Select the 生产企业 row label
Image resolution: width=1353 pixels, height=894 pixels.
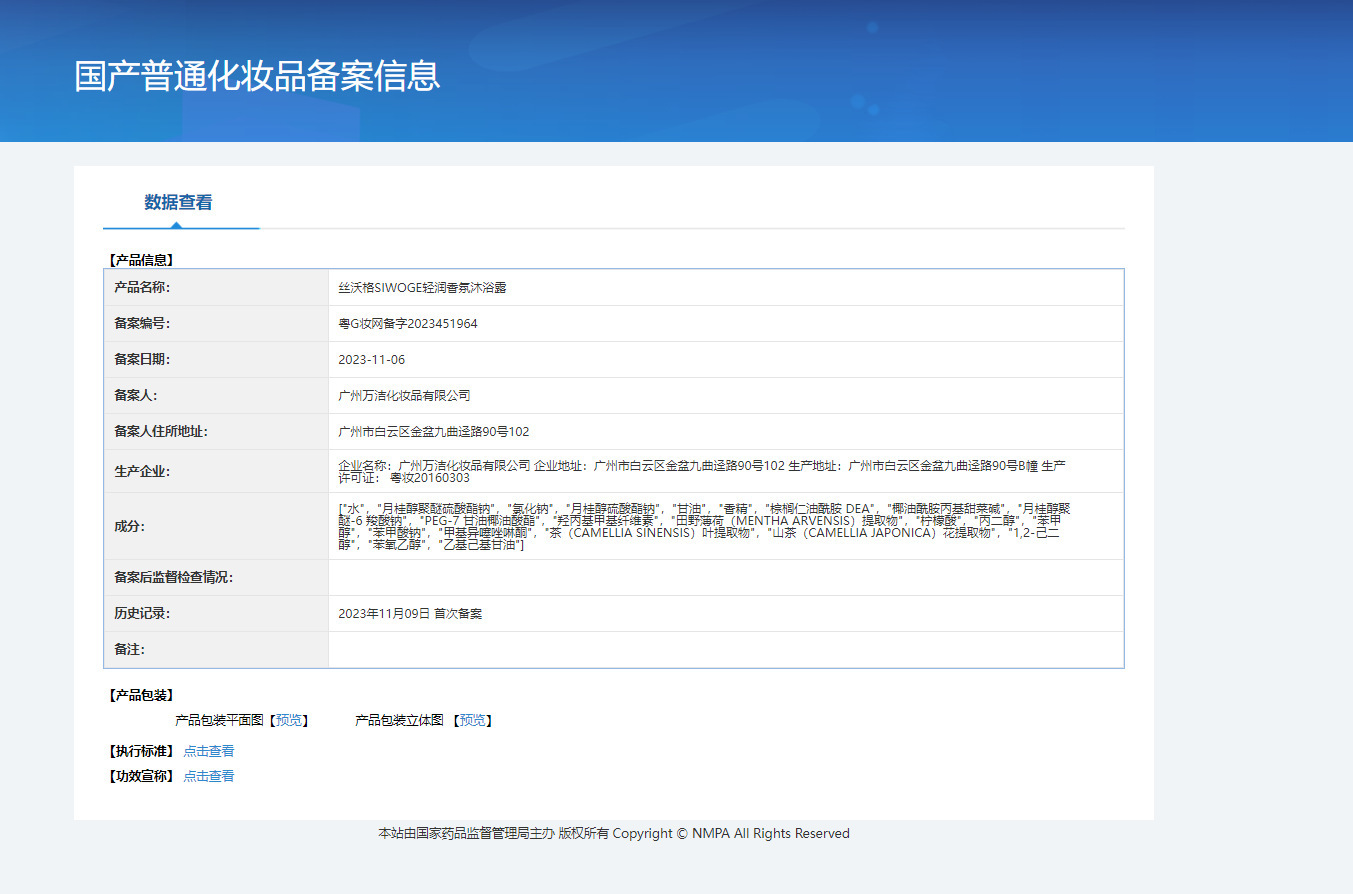(x=143, y=472)
